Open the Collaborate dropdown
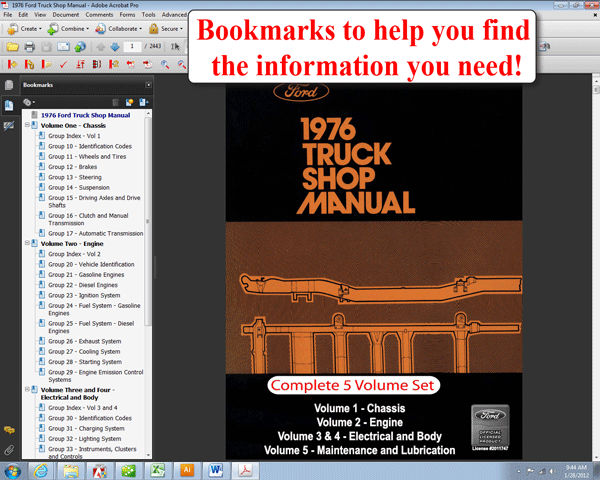600x480 pixels. click(x=119, y=29)
